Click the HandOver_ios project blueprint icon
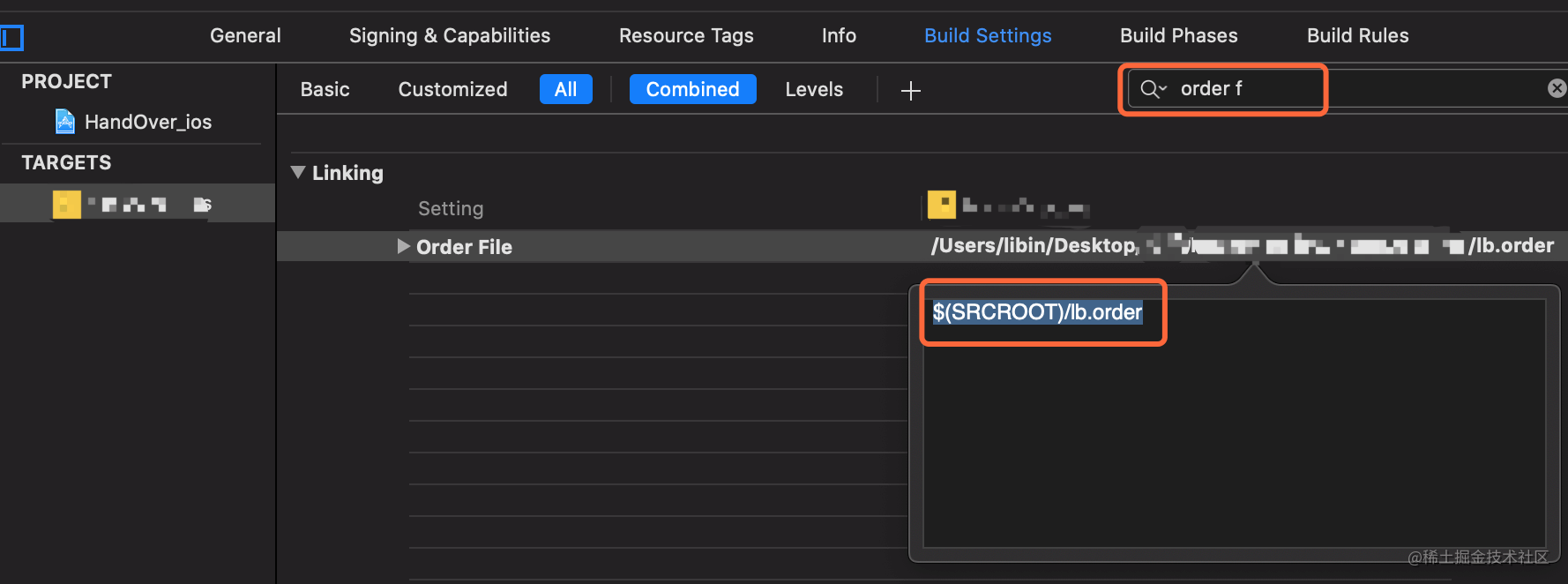 tap(65, 121)
